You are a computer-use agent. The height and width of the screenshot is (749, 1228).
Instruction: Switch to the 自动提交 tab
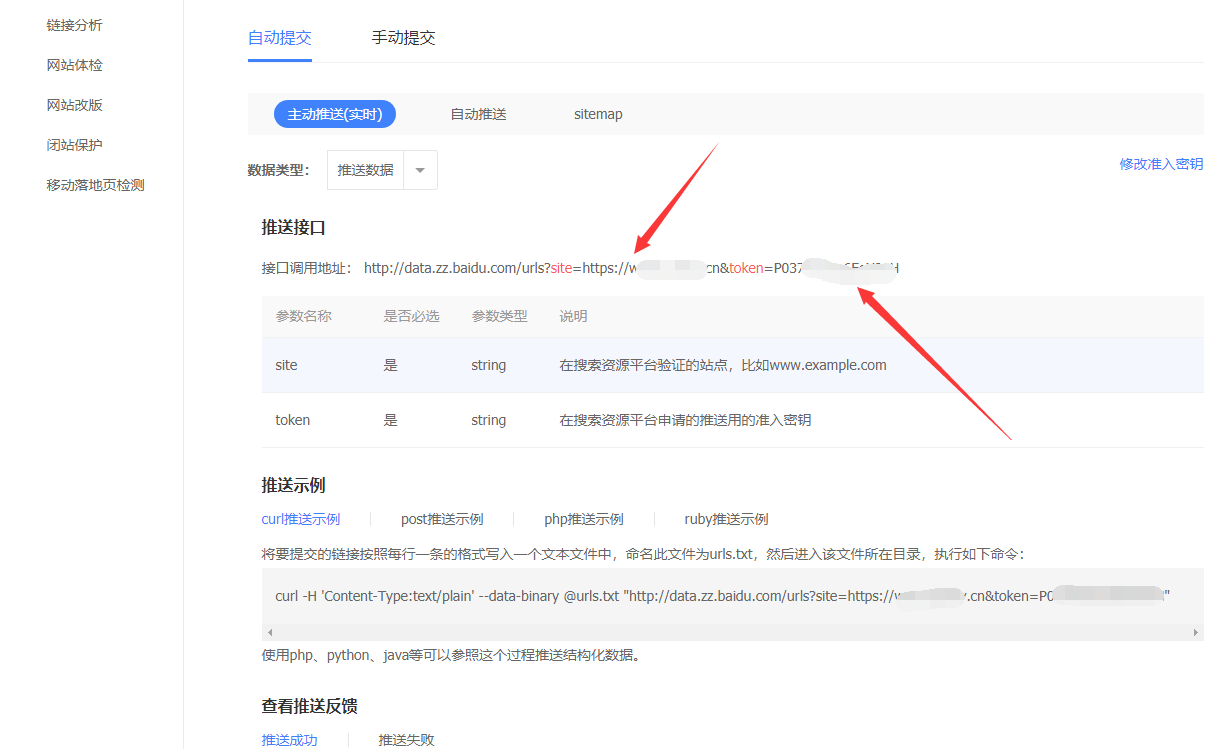(280, 38)
